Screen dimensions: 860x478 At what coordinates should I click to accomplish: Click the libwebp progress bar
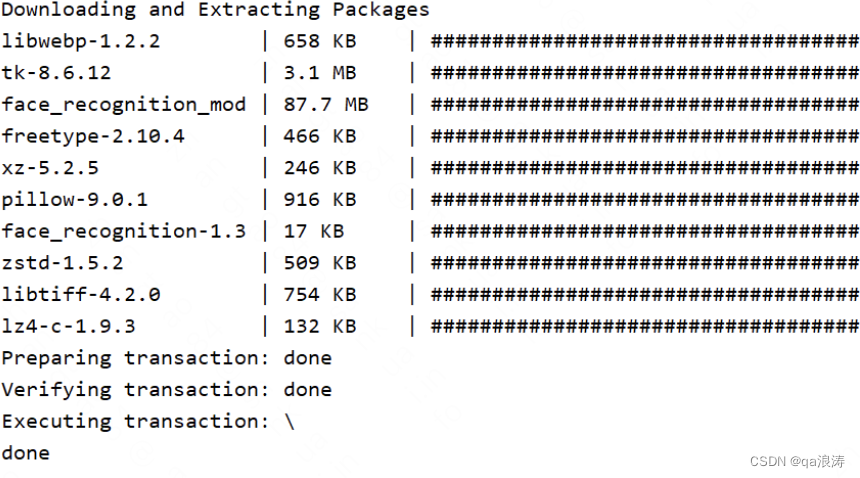pos(645,42)
